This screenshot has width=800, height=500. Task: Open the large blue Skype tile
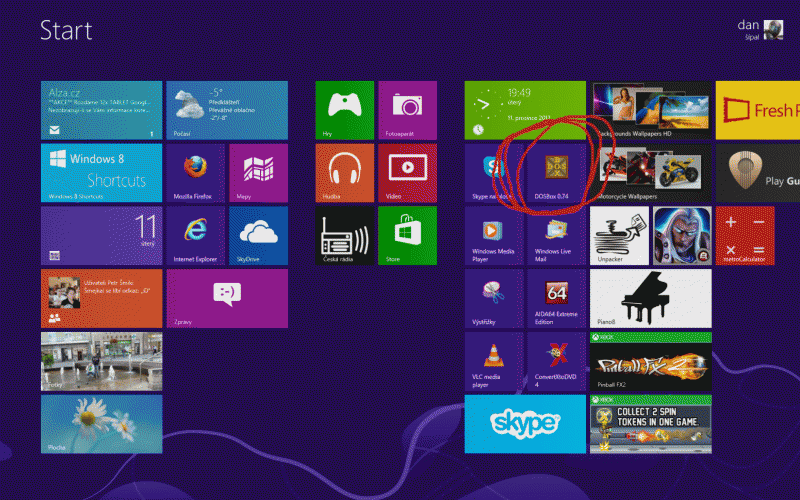point(525,424)
